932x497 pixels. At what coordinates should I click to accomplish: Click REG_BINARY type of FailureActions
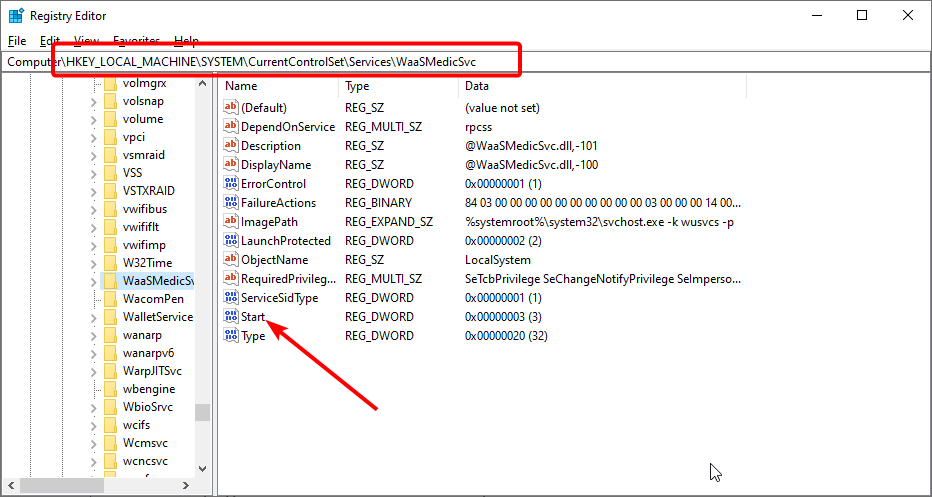tap(378, 203)
